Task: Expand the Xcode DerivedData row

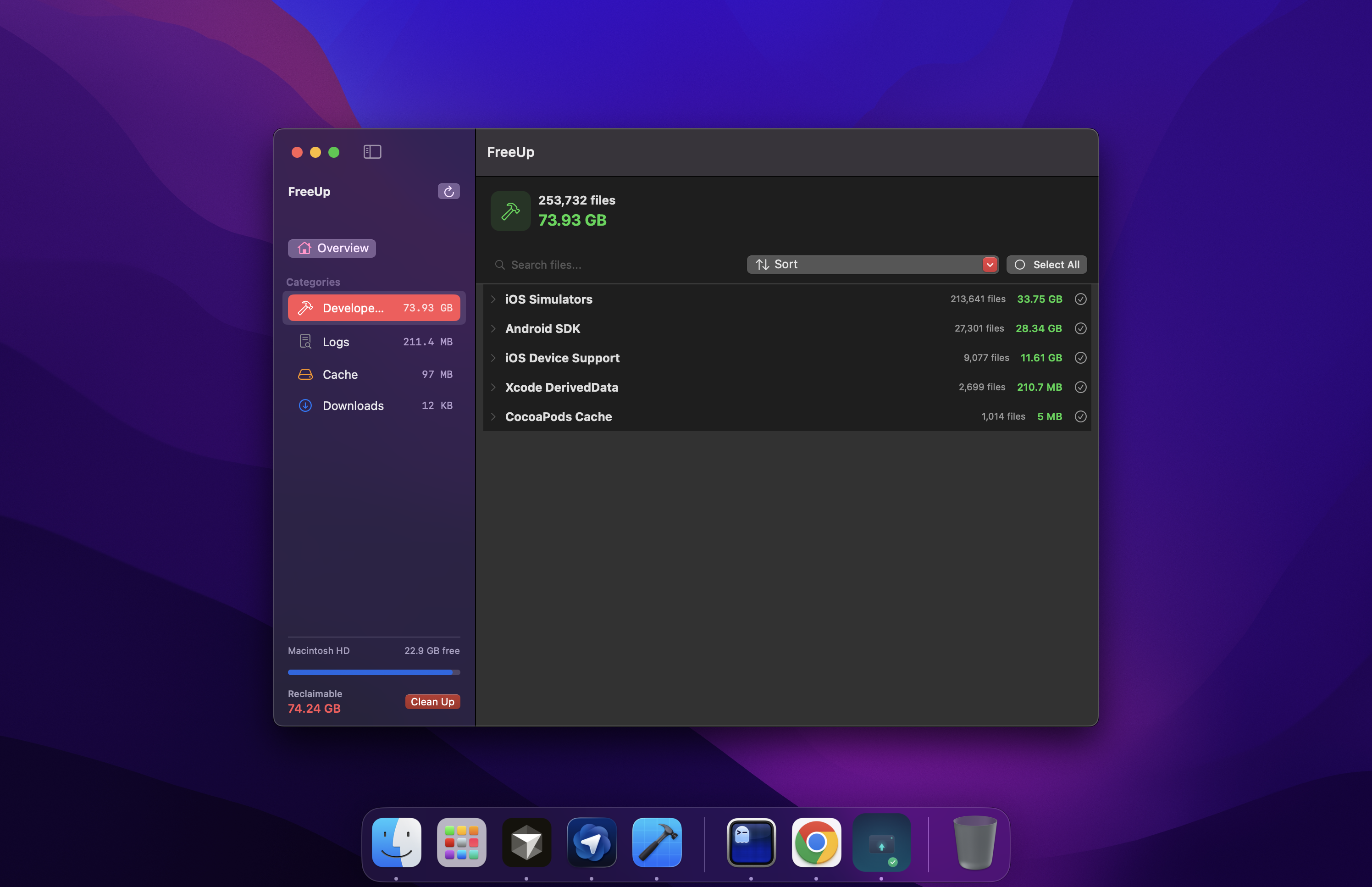Action: coord(493,387)
